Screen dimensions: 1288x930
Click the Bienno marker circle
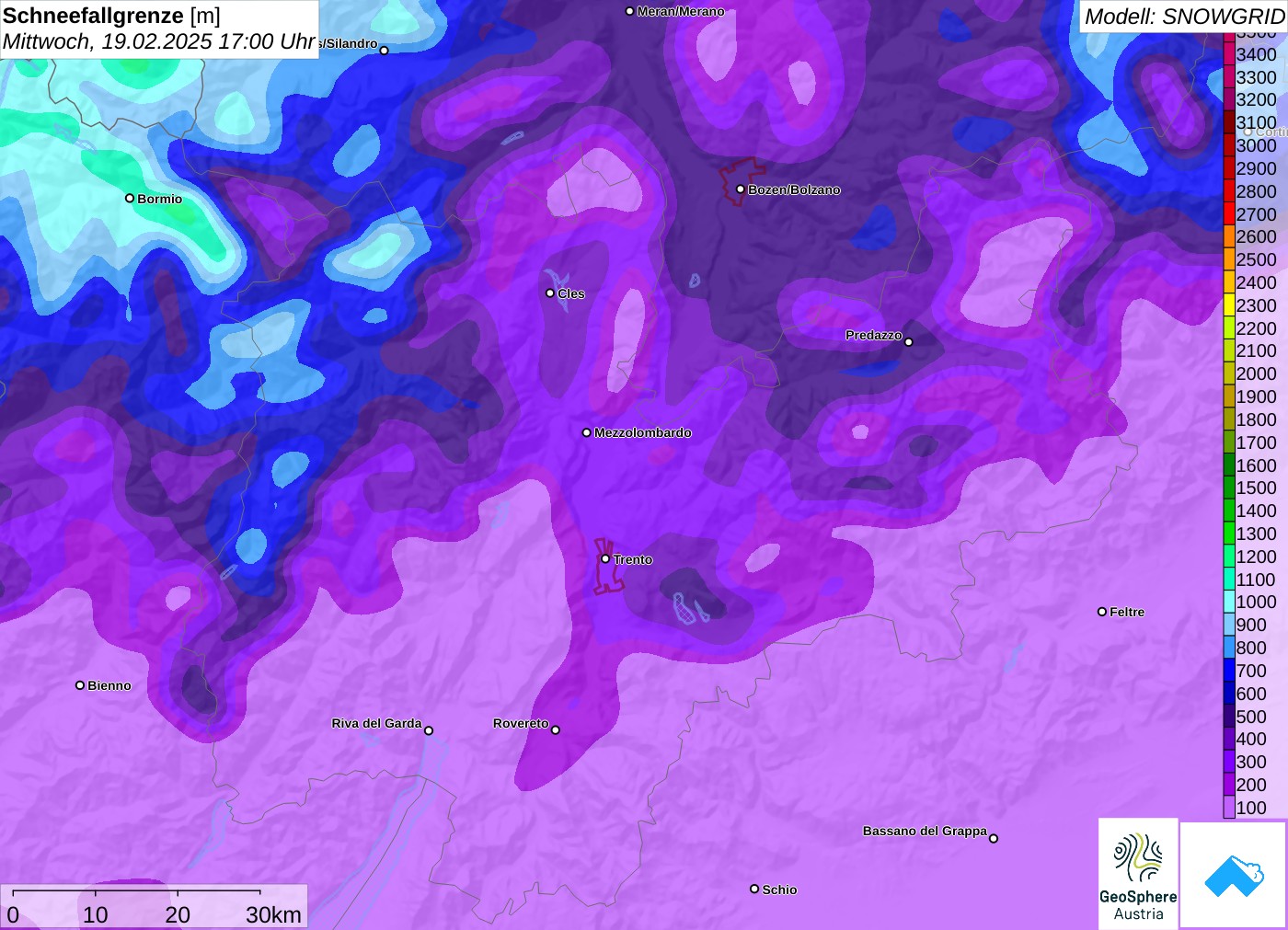80,685
